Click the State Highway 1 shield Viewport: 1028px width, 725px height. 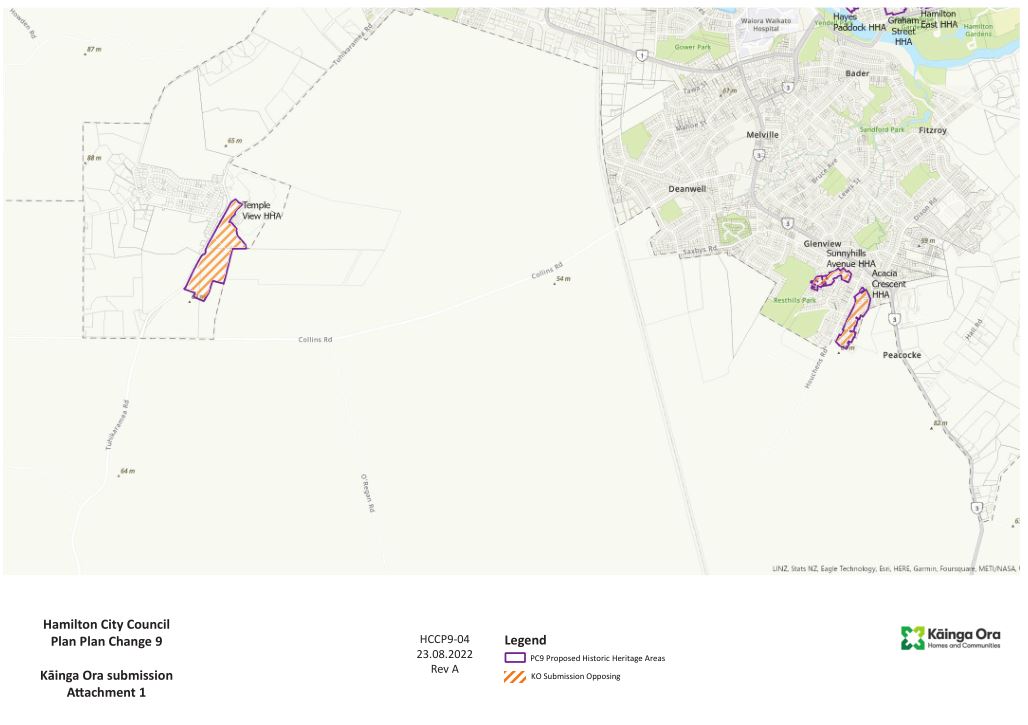point(640,55)
